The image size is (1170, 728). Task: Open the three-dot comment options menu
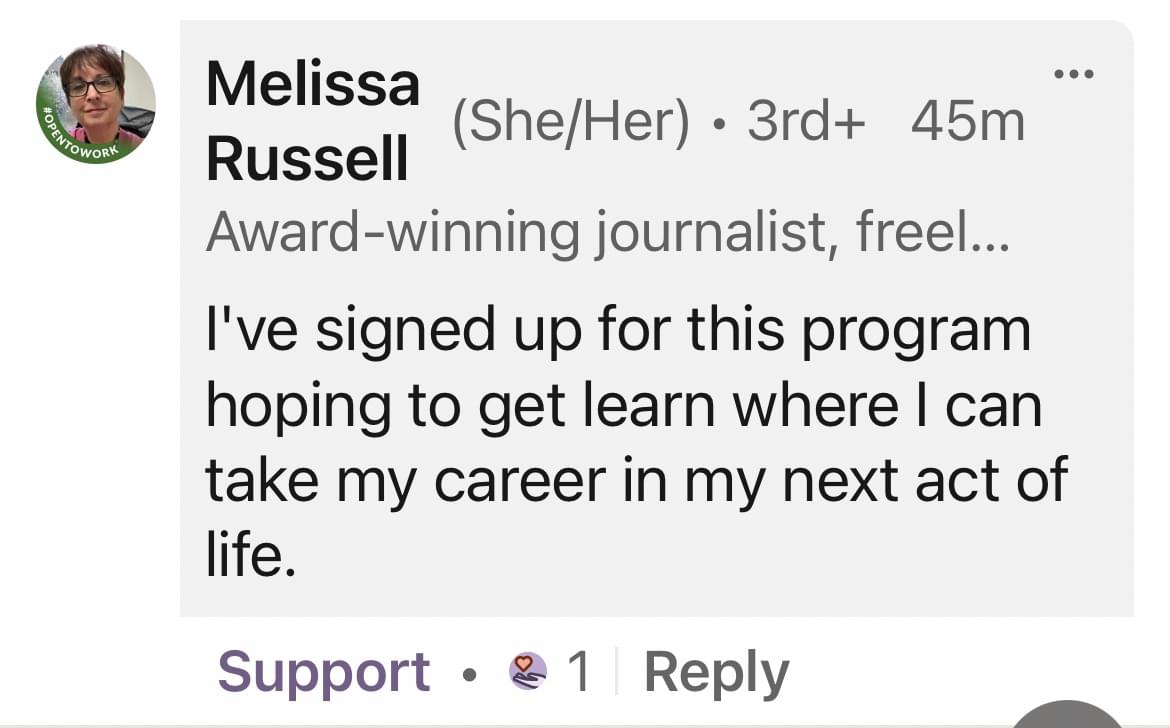click(1075, 73)
